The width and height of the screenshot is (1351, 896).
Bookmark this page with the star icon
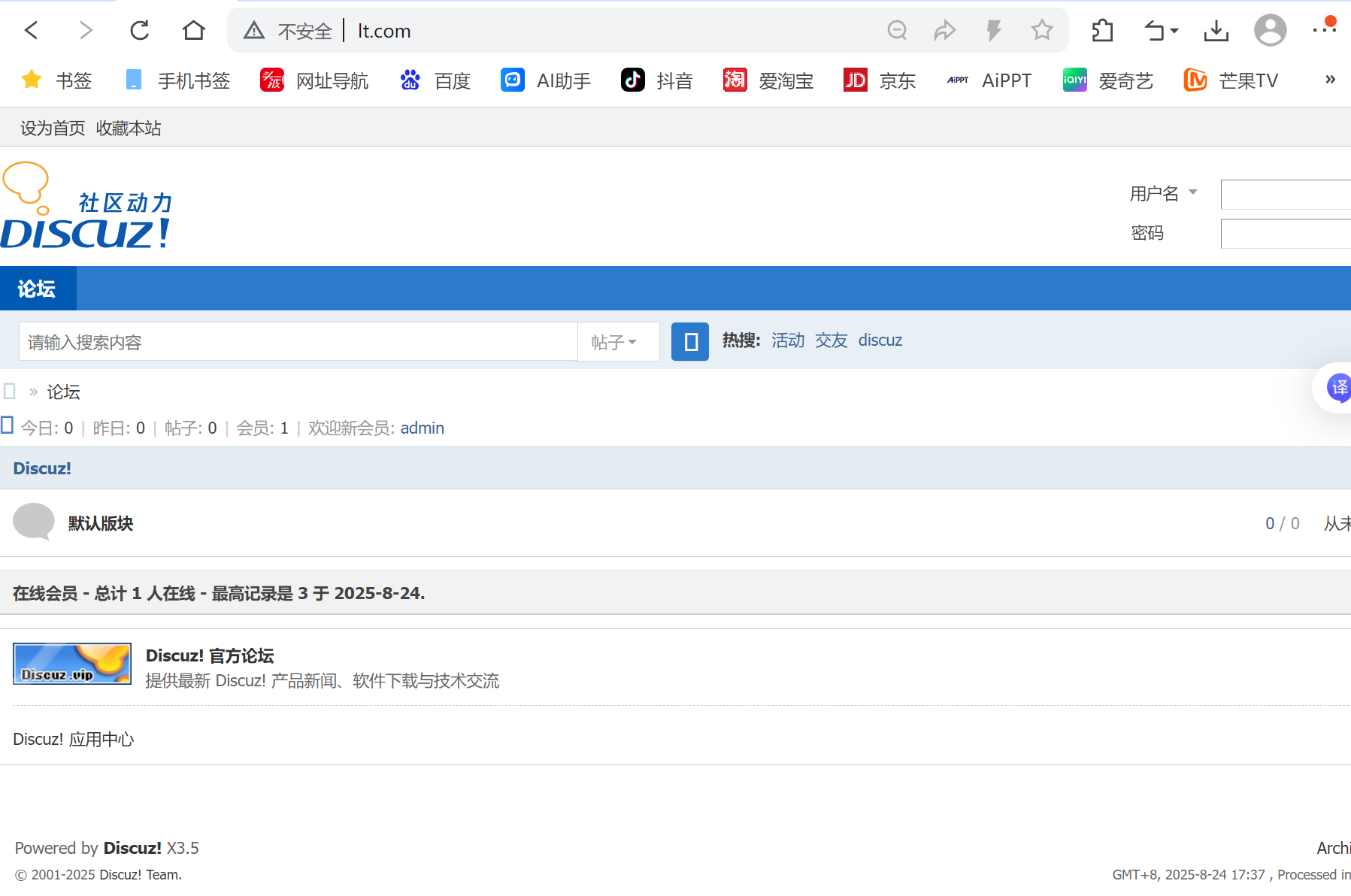[x=1042, y=30]
